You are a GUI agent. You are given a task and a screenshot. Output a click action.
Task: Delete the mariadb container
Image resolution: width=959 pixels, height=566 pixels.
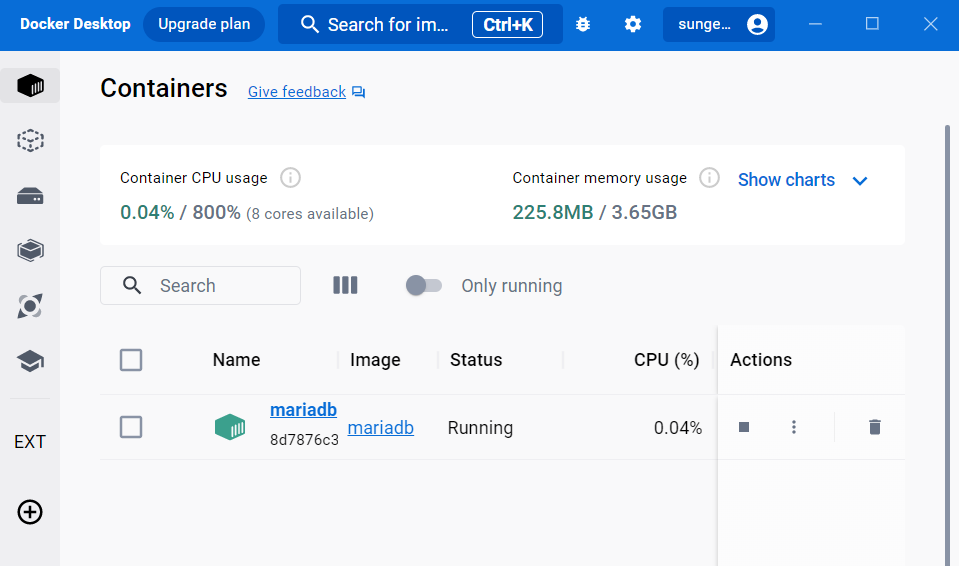point(875,427)
